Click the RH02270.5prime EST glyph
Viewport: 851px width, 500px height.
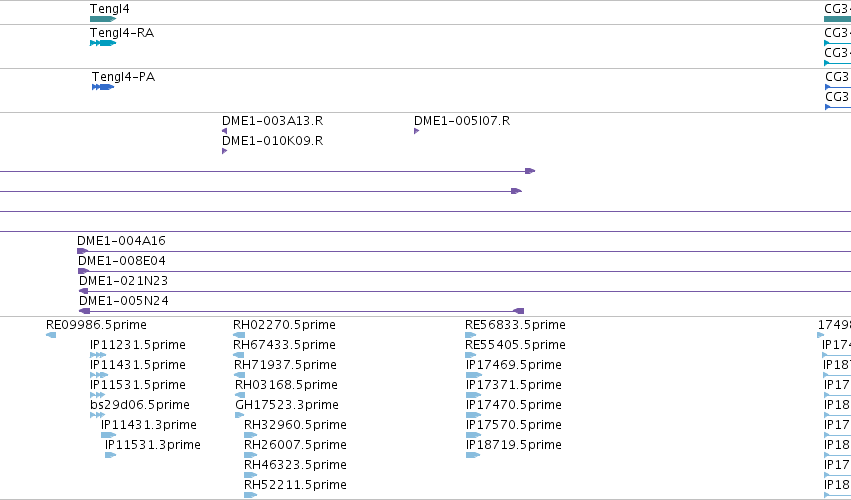239,335
